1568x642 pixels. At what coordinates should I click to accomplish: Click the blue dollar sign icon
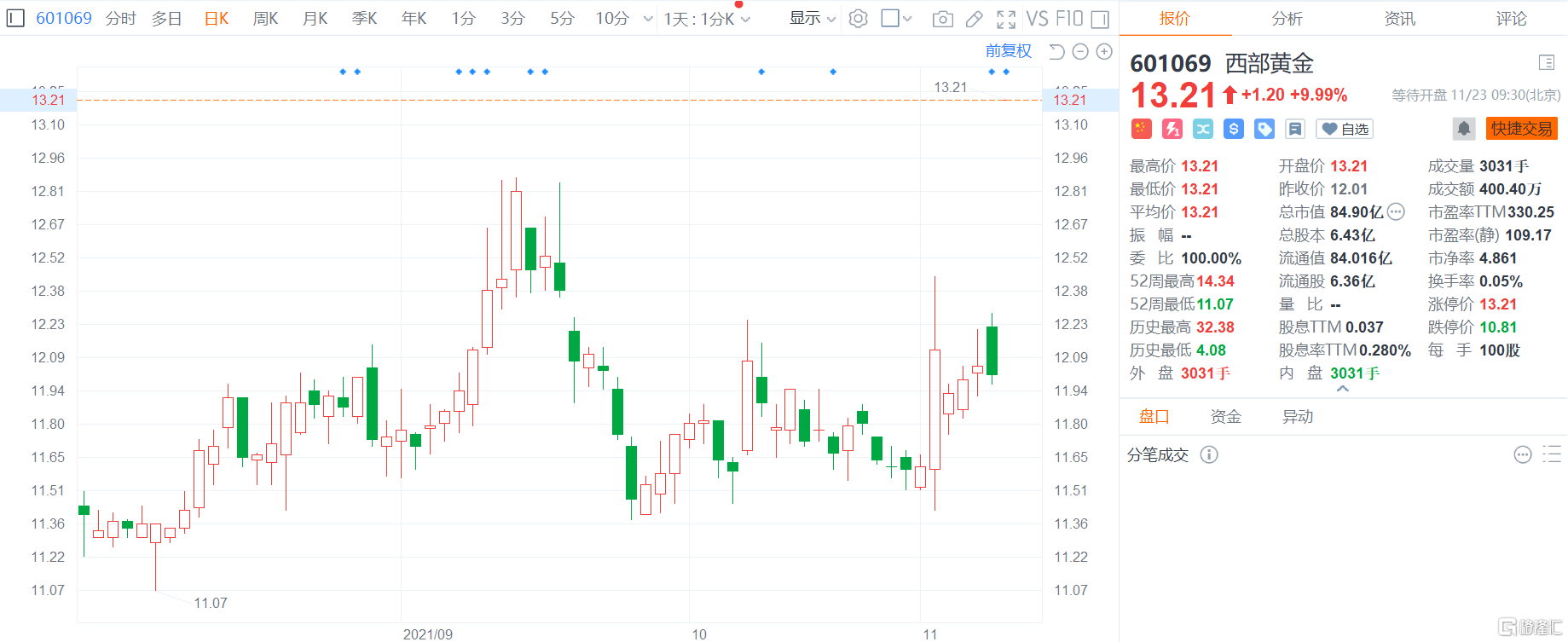tap(1234, 129)
